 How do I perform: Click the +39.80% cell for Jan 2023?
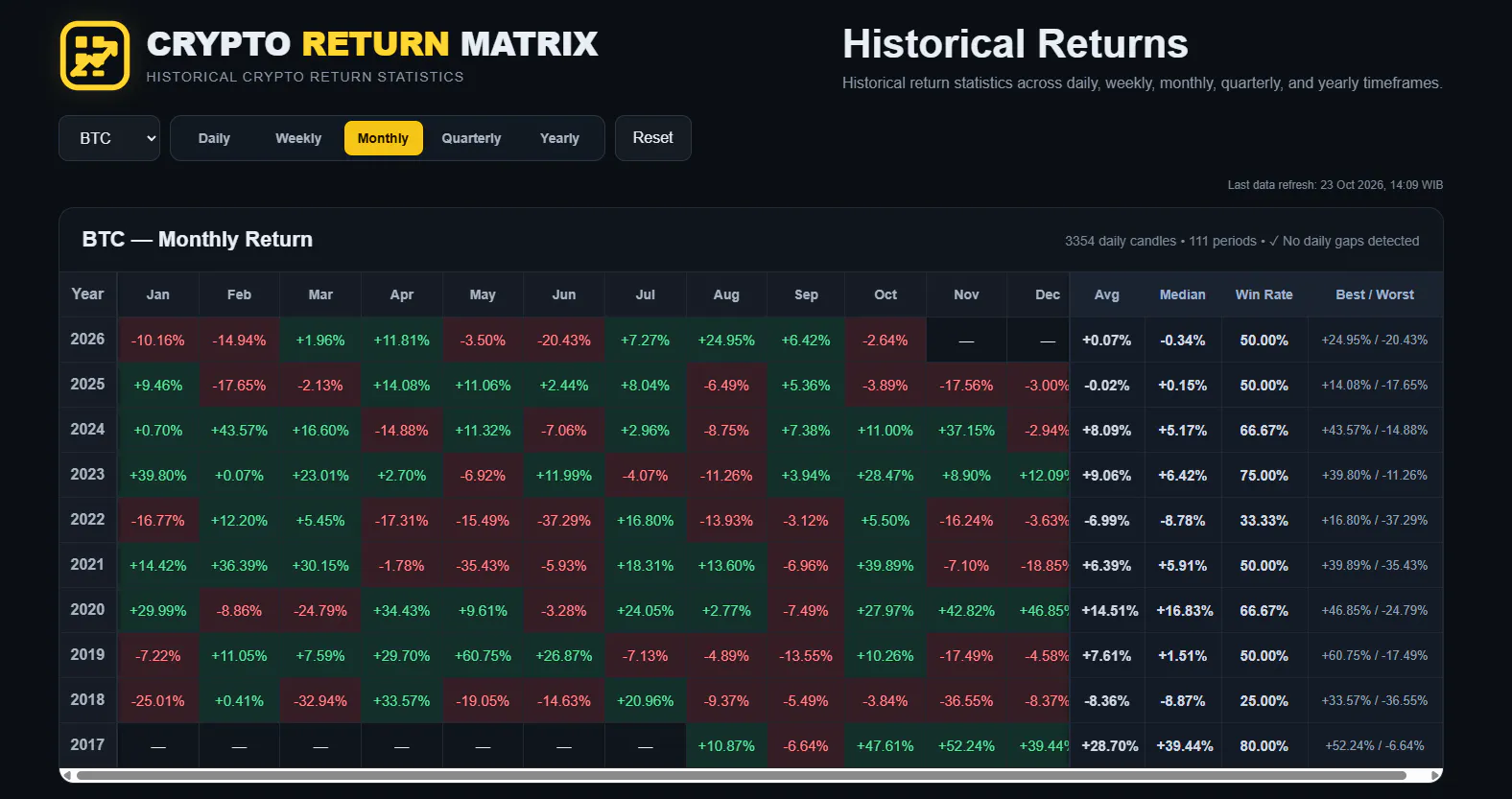(x=158, y=476)
